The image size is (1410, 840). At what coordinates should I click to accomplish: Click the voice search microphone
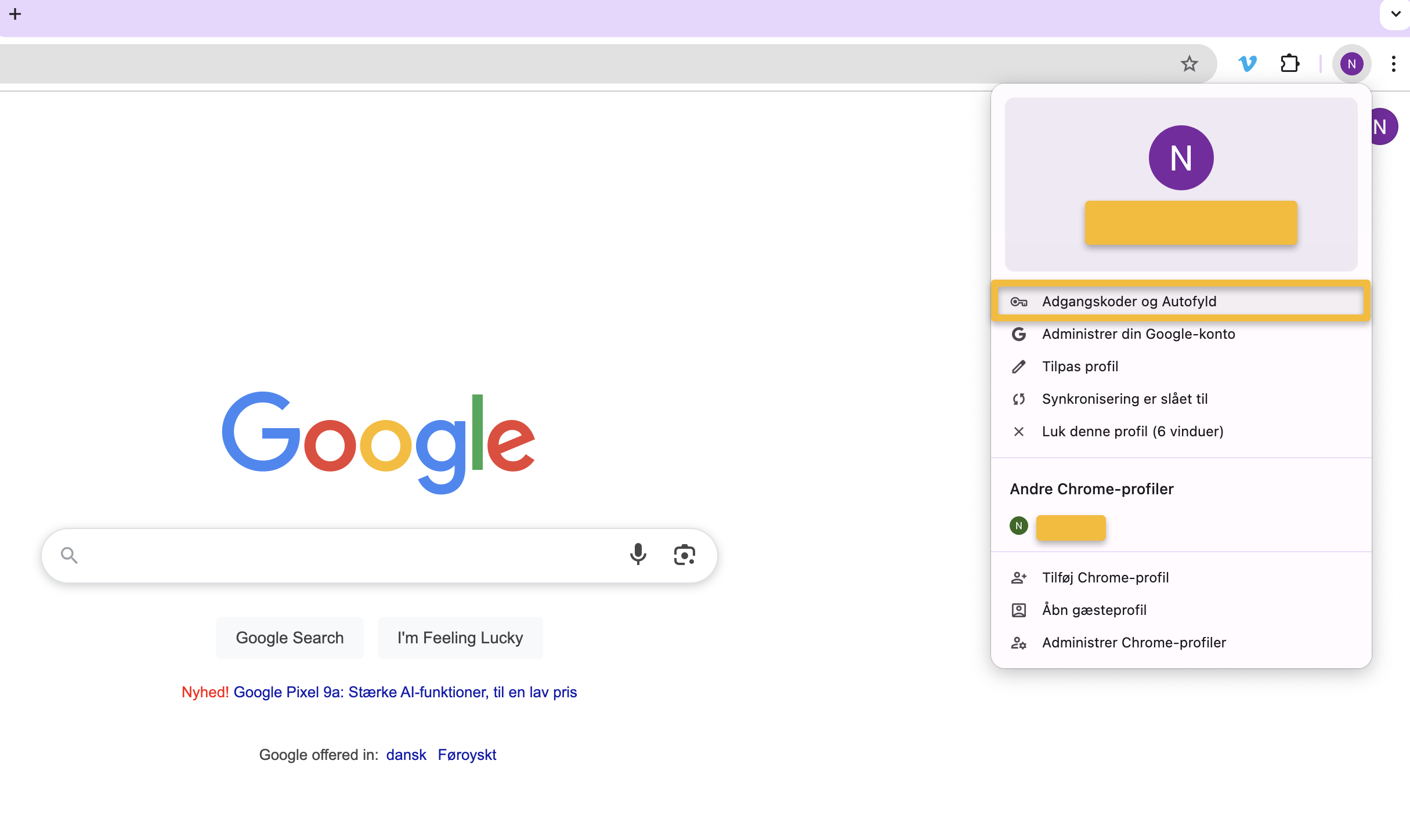coord(638,555)
